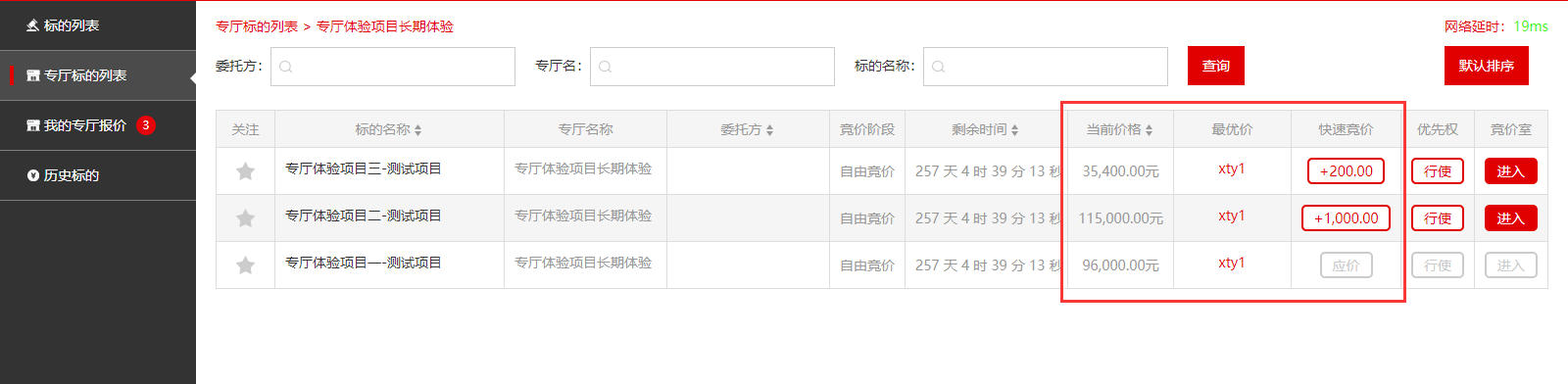Viewport: 1568px width, 384px height.
Task: Click the shop icon beside 我的专厅报价
Action: pyautogui.click(x=33, y=125)
